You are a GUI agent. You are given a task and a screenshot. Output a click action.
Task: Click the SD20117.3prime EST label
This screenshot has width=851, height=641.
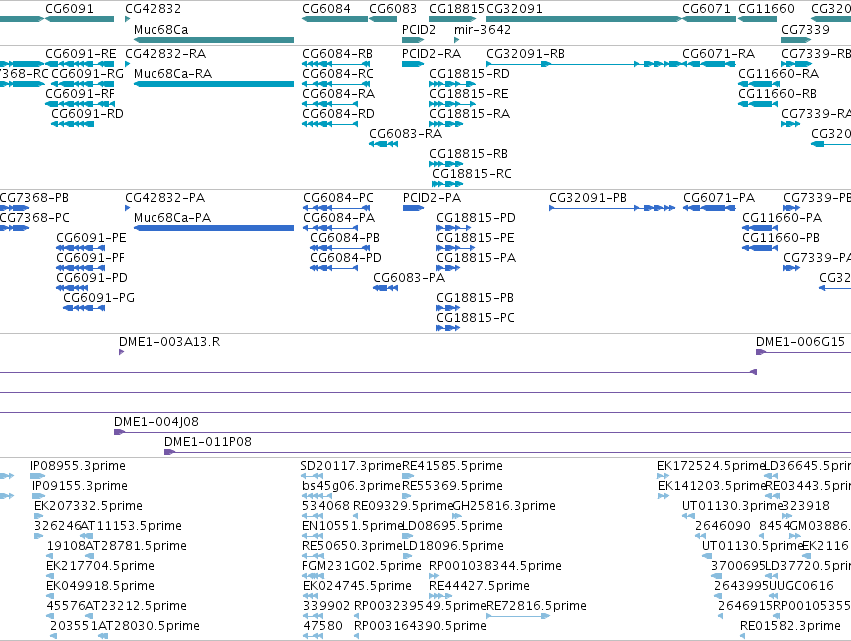(x=351, y=466)
